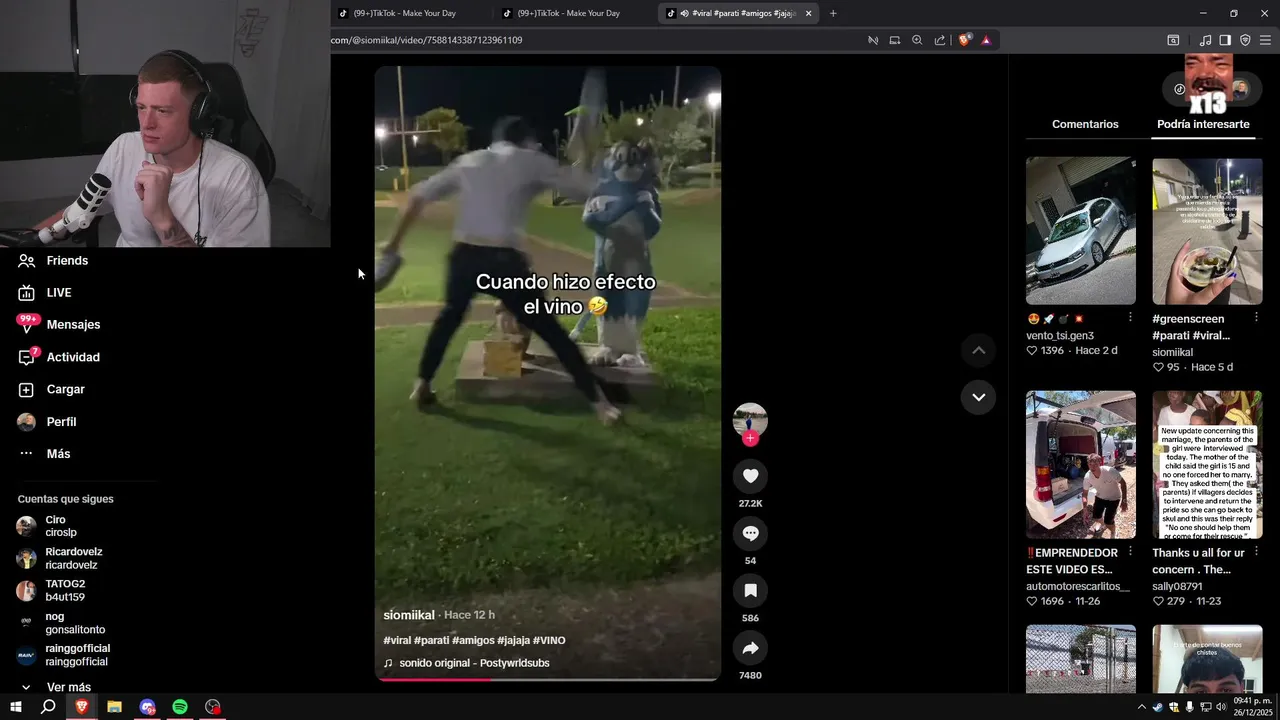Viewport: 1280px width, 720px height.
Task: Open Steam icon in system tray
Action: tap(1158, 707)
